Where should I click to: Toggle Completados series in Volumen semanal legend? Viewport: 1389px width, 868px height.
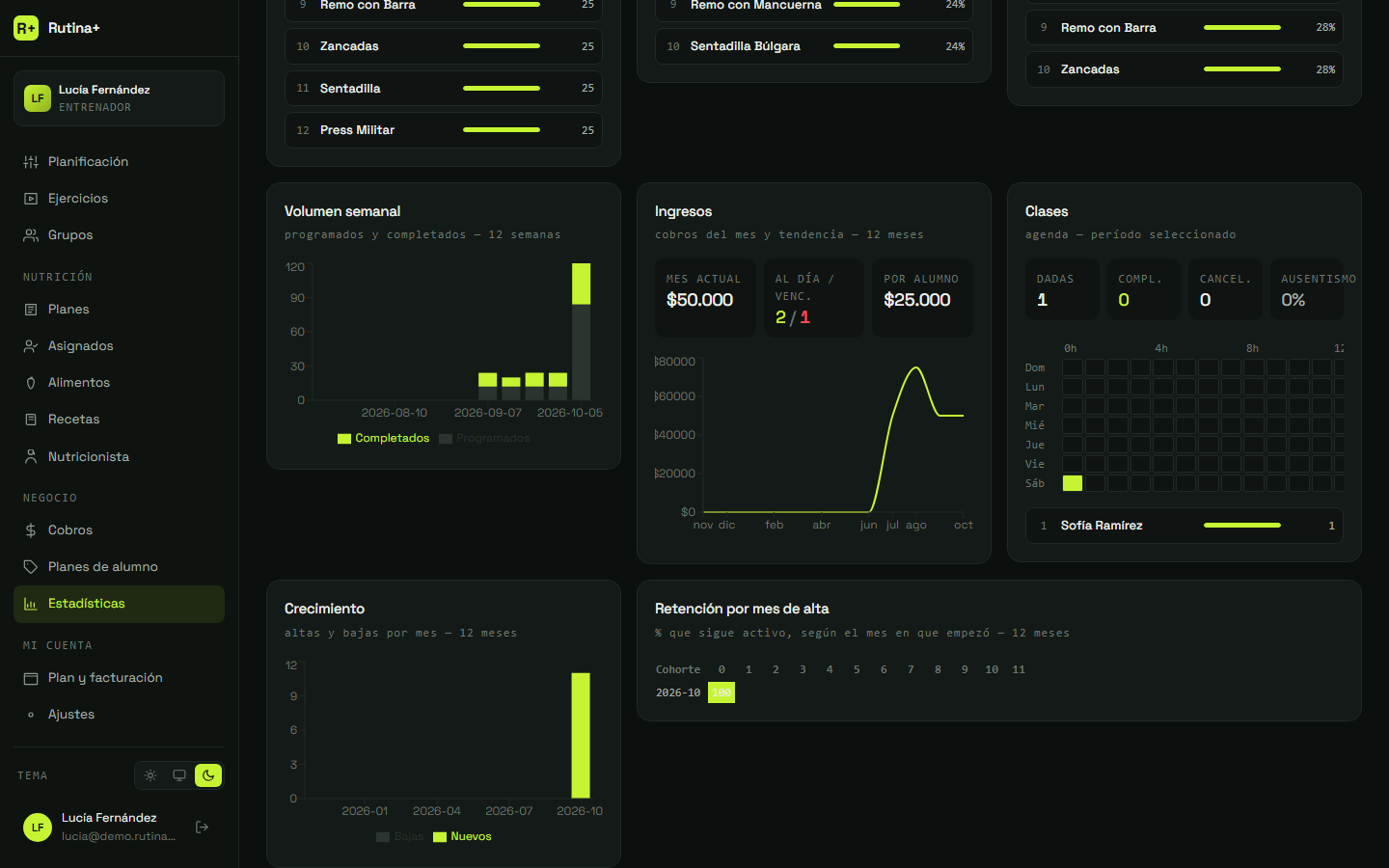coord(384,438)
